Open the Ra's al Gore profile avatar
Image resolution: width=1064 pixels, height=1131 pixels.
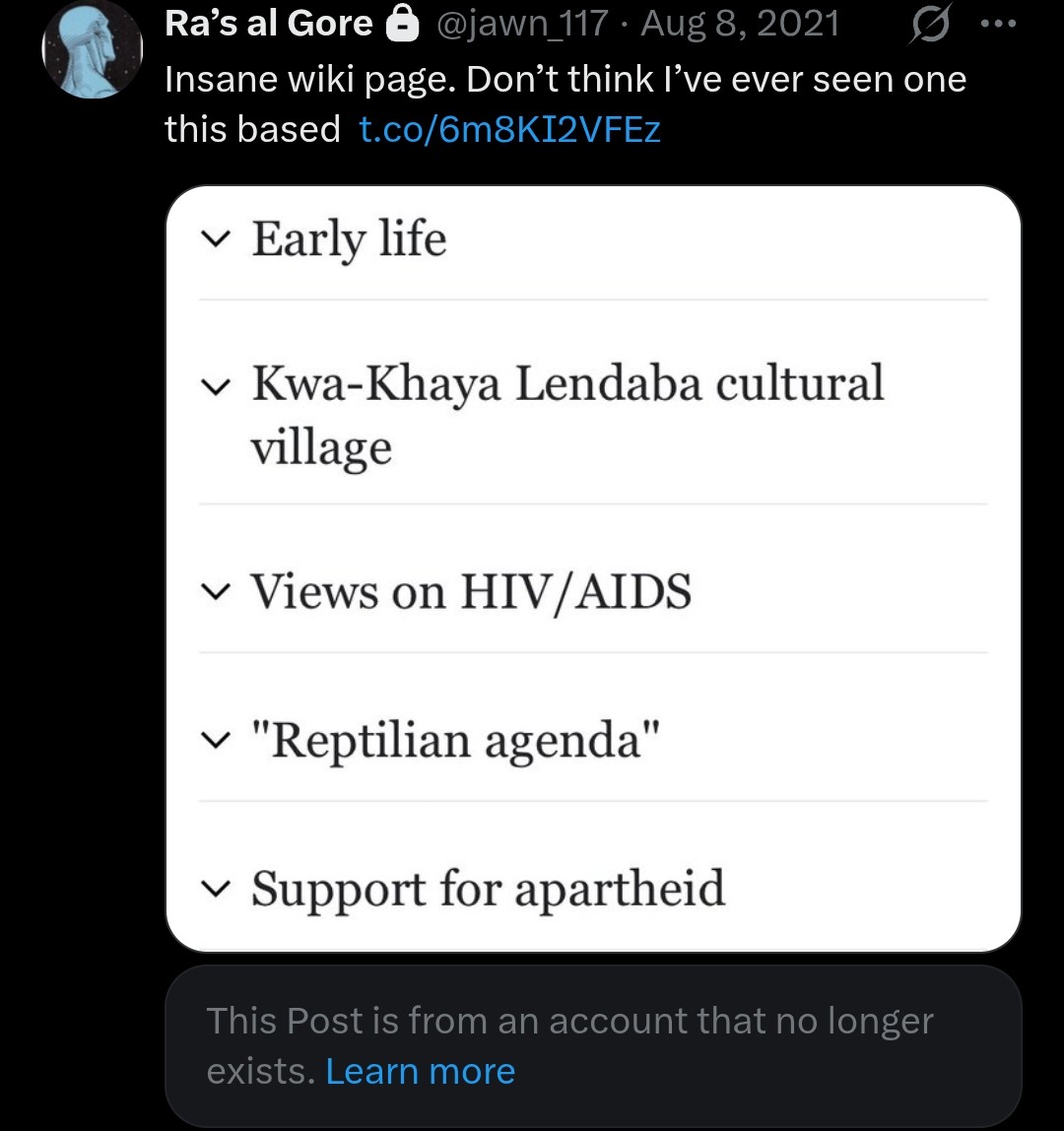(93, 48)
